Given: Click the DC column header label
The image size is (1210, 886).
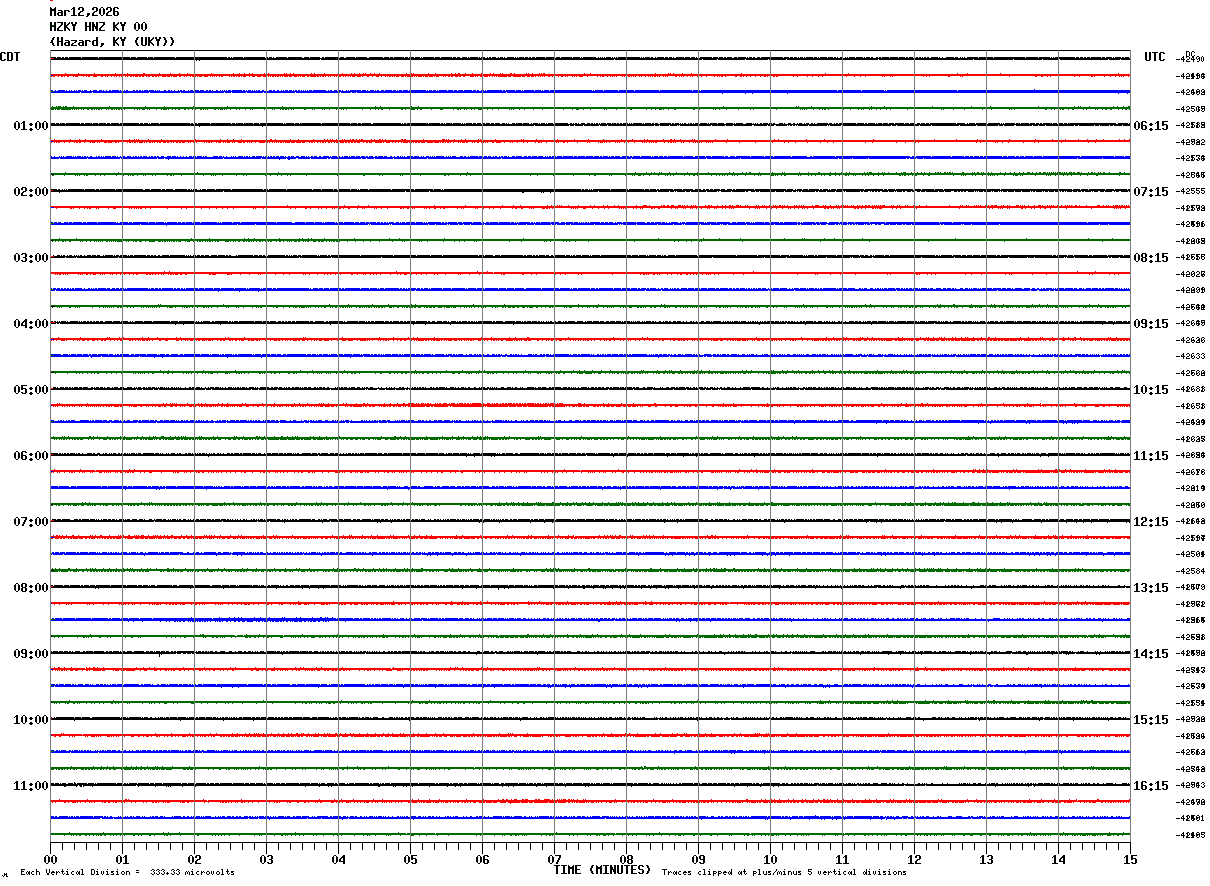Looking at the screenshot, I should point(1190,54).
